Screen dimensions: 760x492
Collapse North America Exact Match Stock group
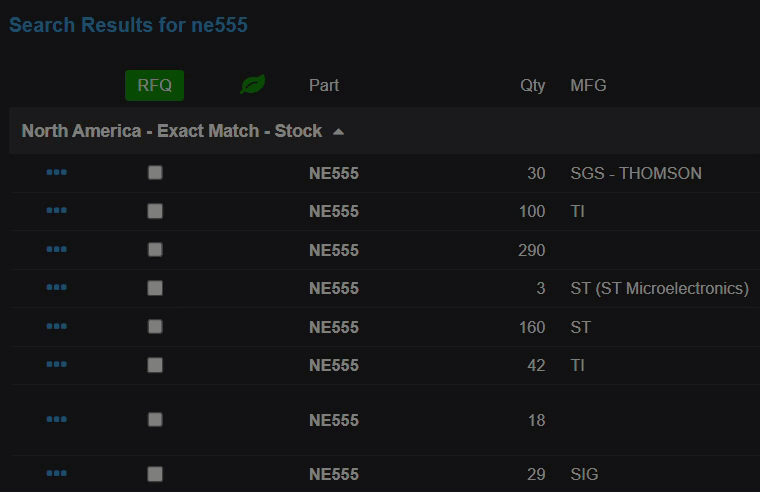[x=338, y=132]
